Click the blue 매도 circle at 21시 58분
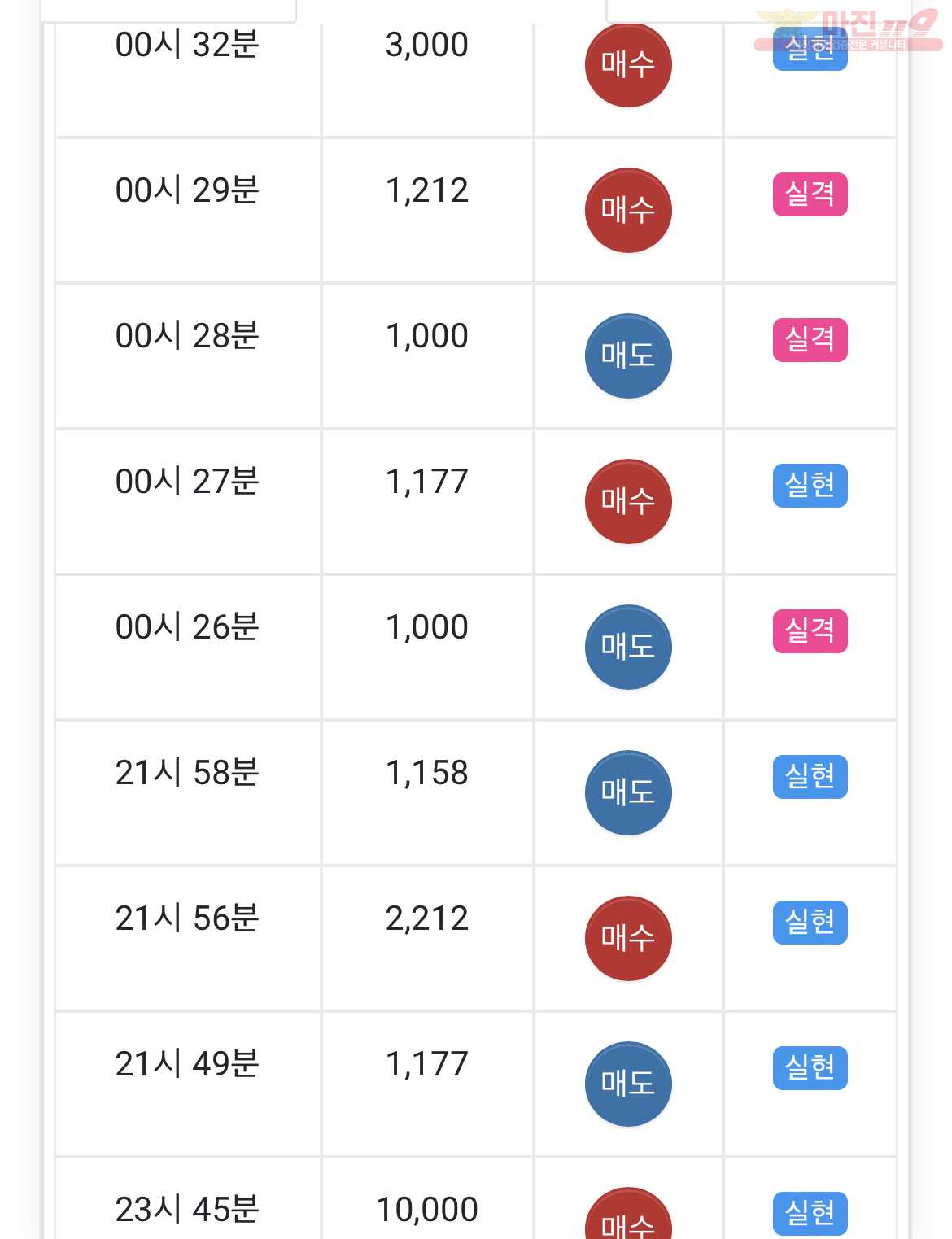 628,792
